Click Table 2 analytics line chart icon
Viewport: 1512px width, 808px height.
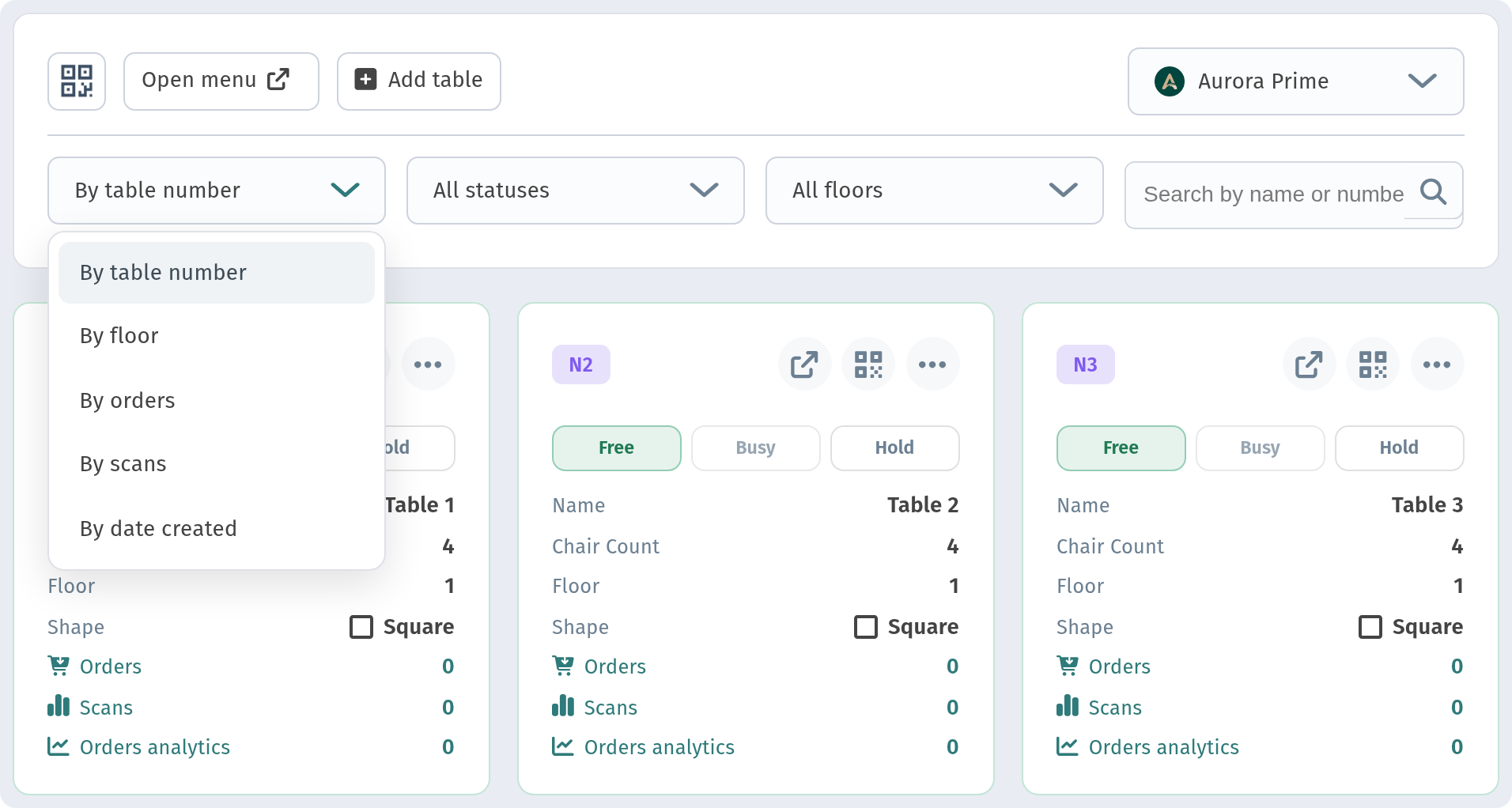563,746
